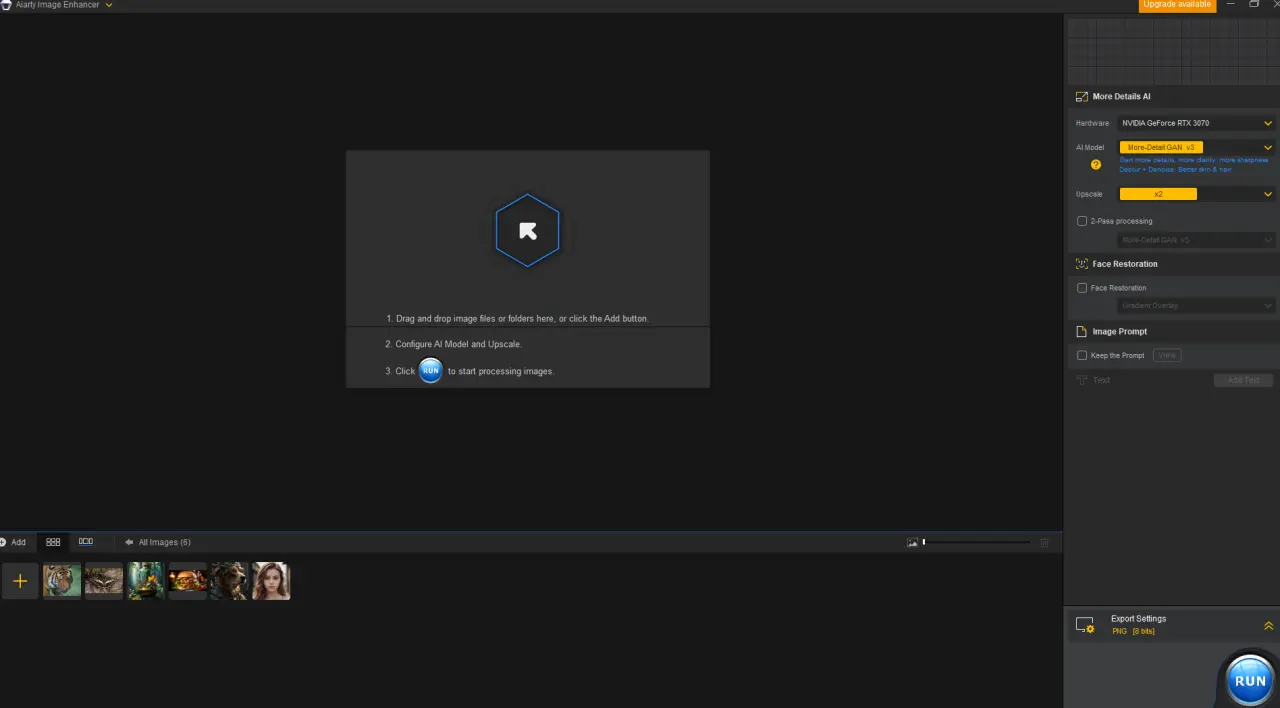Select the animal warrior thumbnail

click(x=229, y=581)
